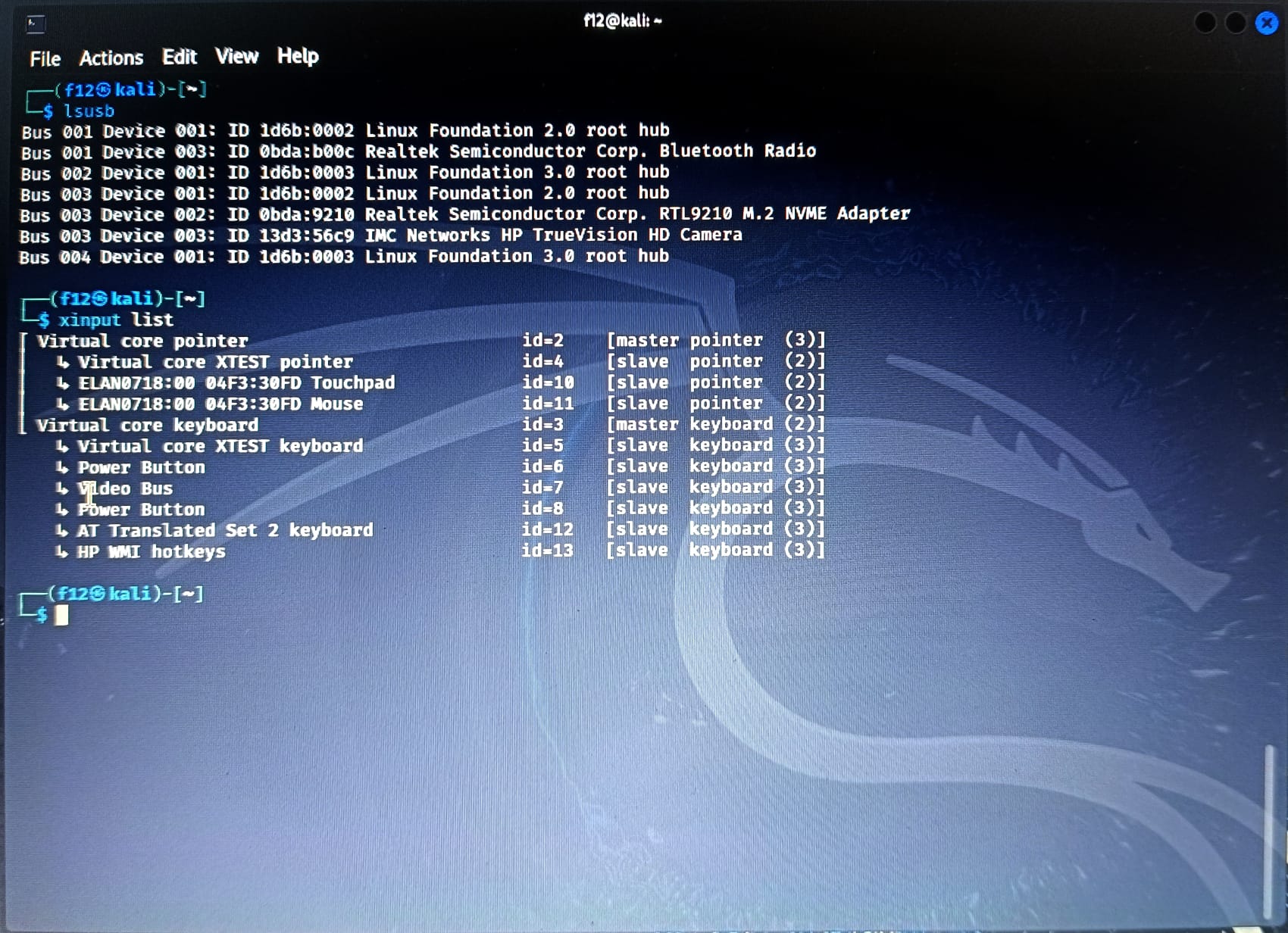Click the 'id=10' value
Image resolution: width=1288 pixels, height=933 pixels.
548,382
